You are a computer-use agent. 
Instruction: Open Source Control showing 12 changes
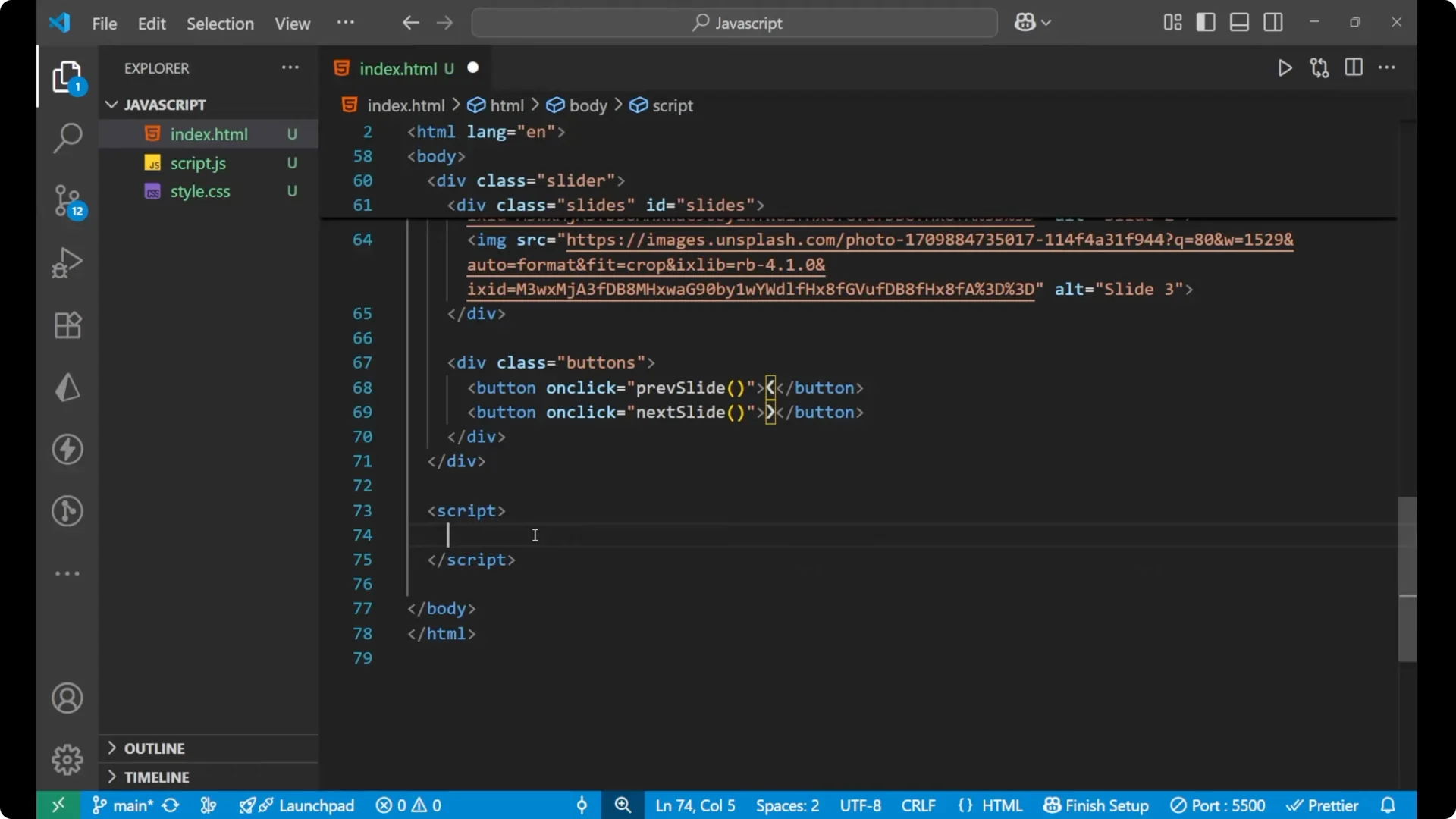67,201
